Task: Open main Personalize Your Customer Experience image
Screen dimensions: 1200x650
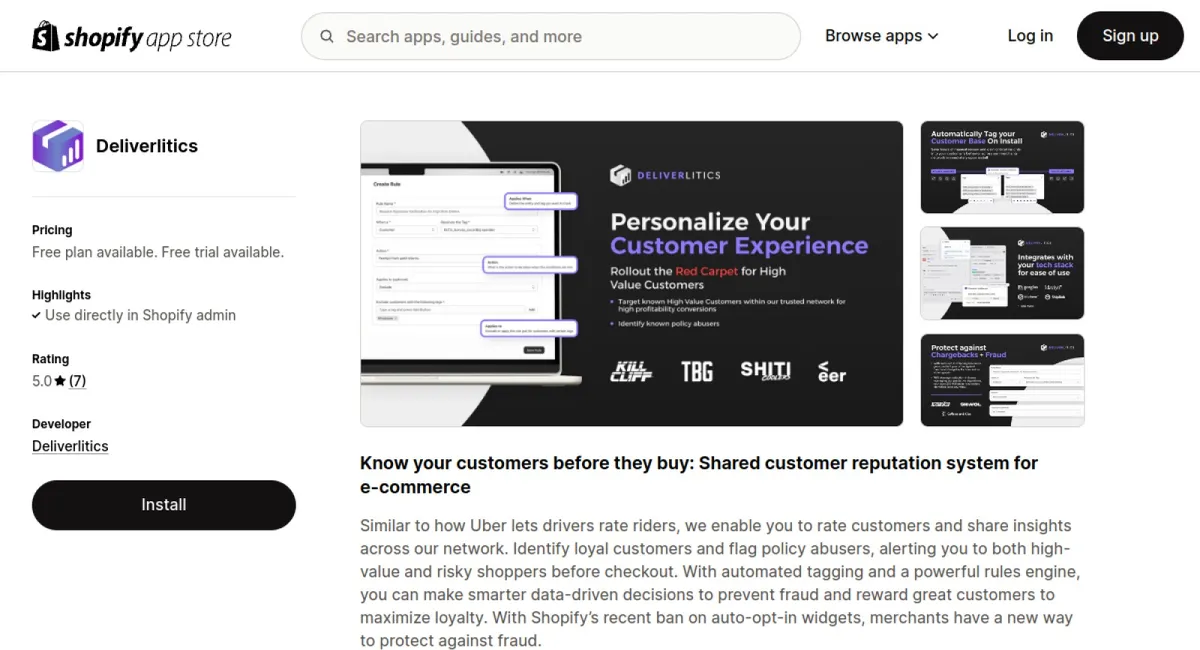Action: 632,274
